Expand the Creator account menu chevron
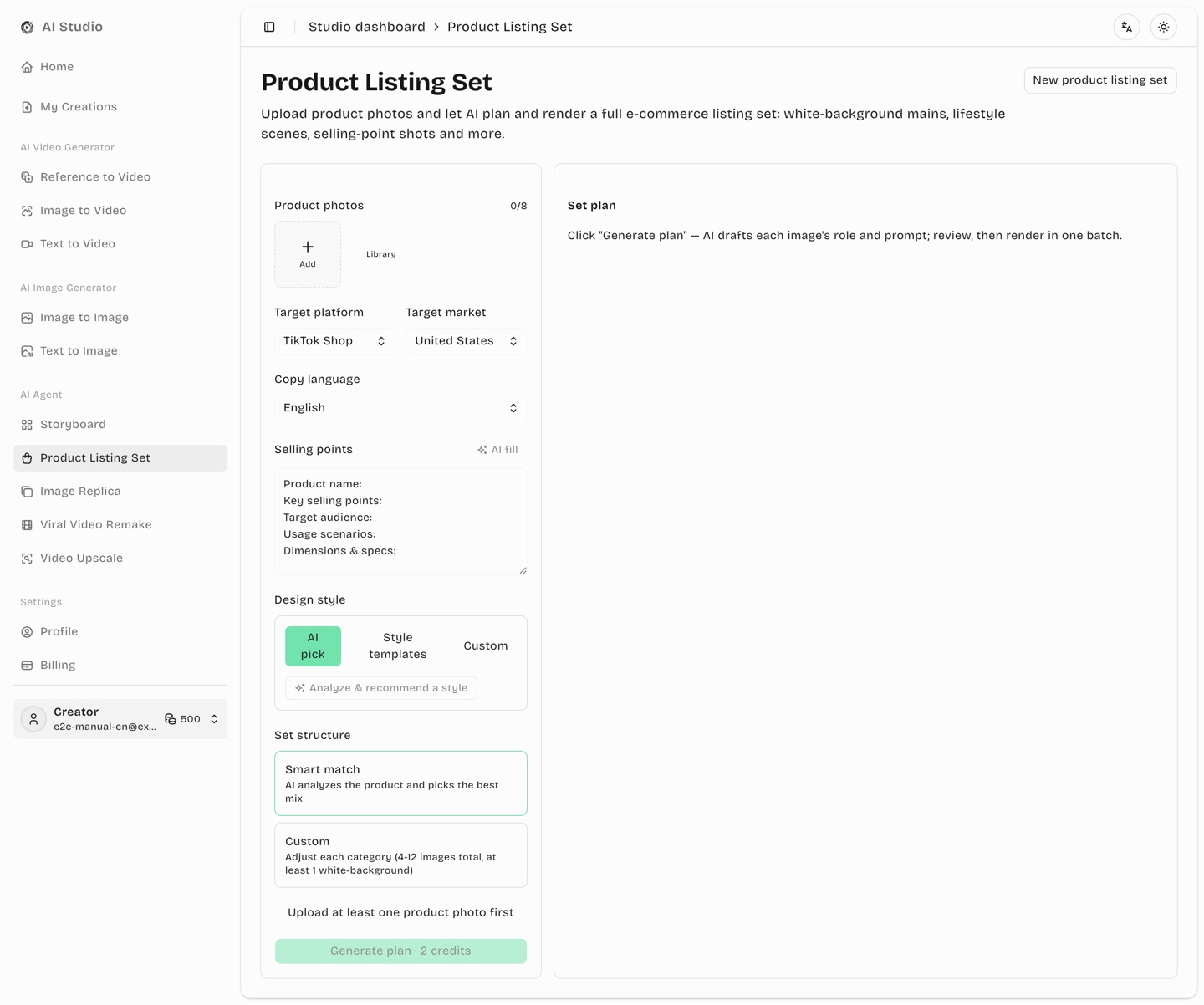The image size is (1204, 1005). coord(214,719)
